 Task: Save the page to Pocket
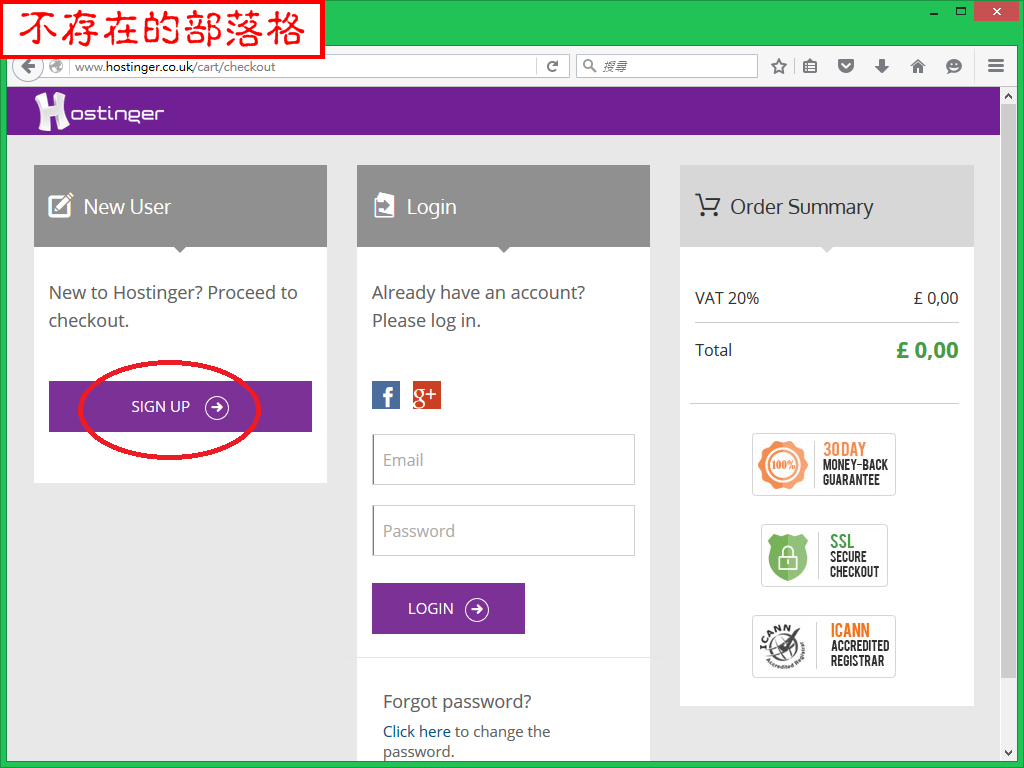click(x=846, y=66)
